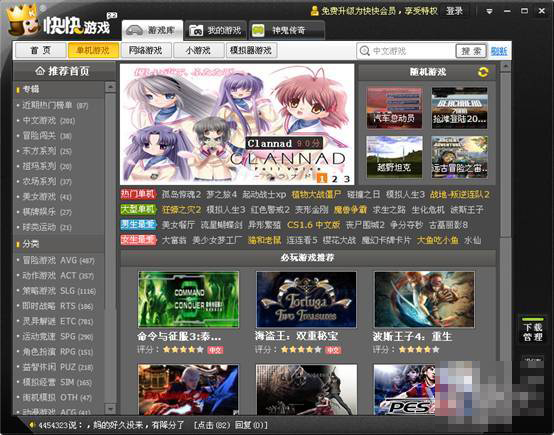Open Command & Conquer 3 game cover

coord(188,299)
